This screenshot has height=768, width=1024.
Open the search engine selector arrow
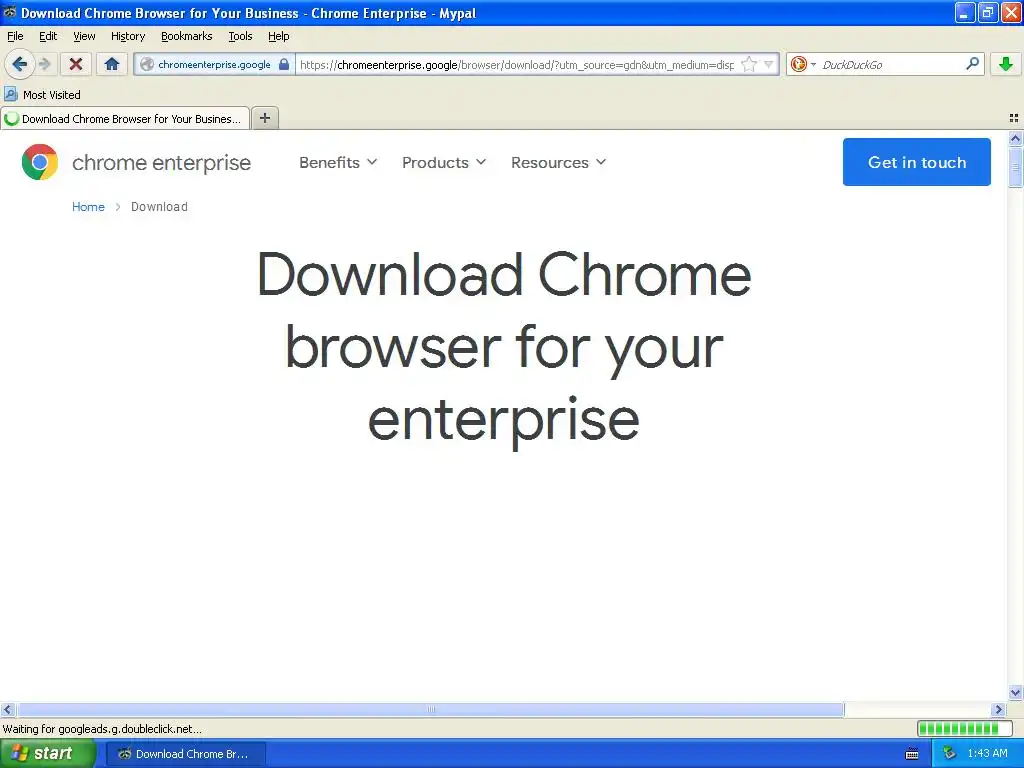click(x=813, y=64)
